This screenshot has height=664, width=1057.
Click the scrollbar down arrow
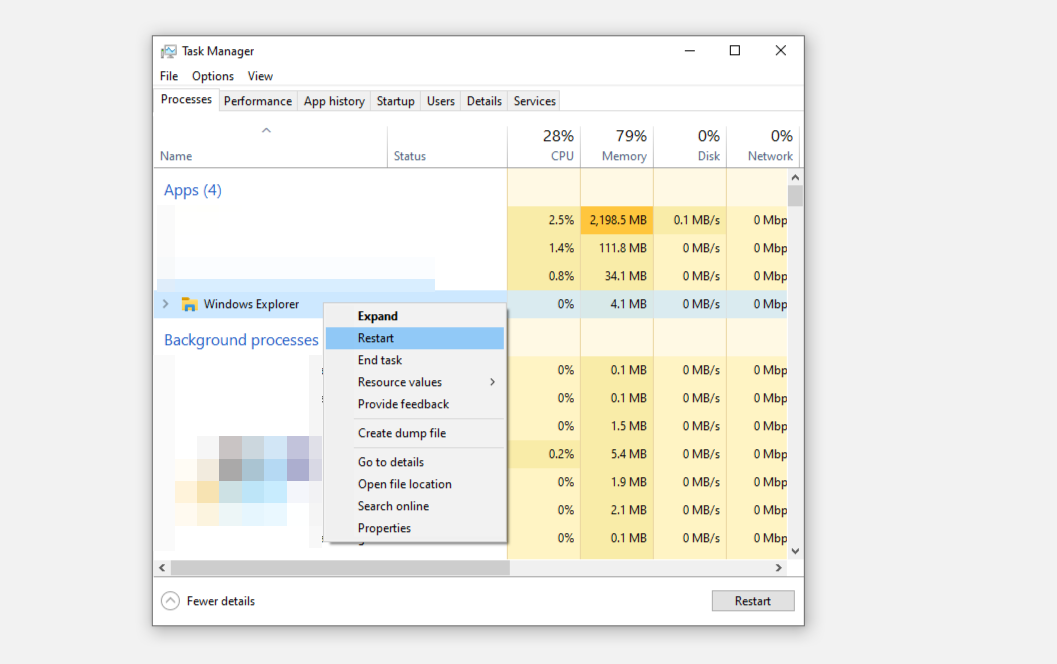tap(795, 550)
